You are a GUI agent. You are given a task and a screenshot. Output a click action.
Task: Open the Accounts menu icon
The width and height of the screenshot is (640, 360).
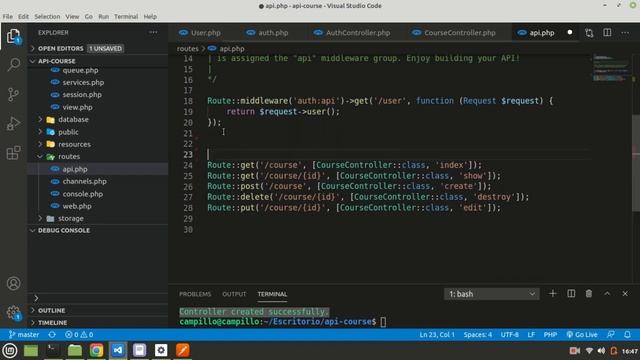point(13,283)
